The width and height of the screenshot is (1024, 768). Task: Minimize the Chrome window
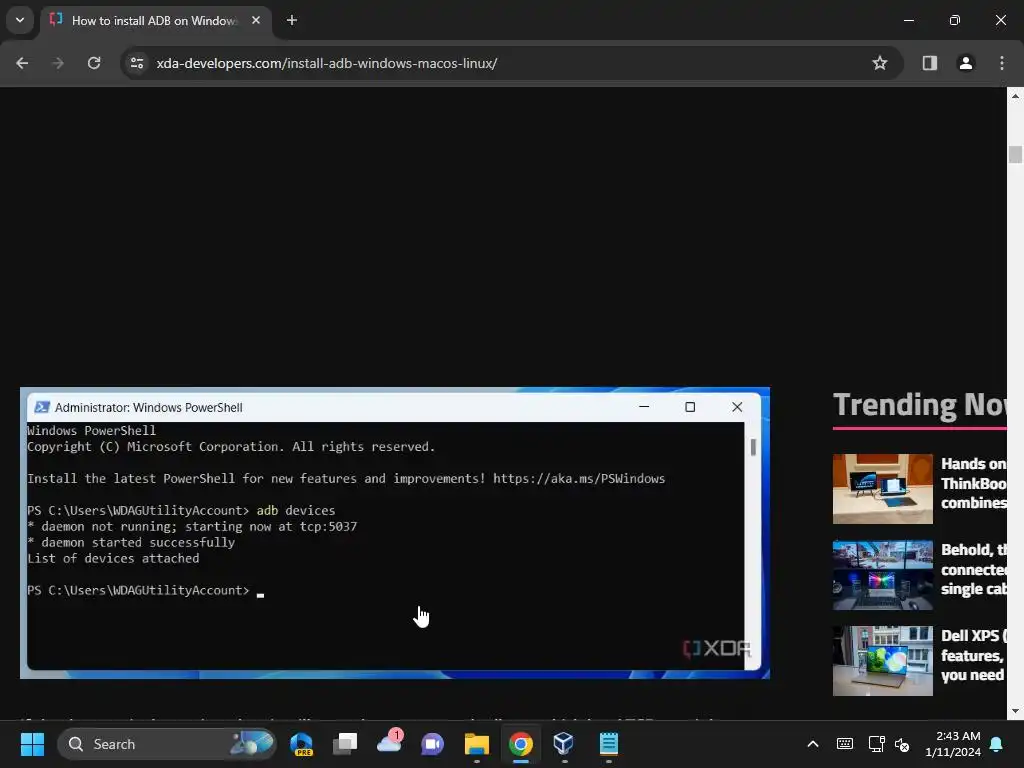point(908,20)
